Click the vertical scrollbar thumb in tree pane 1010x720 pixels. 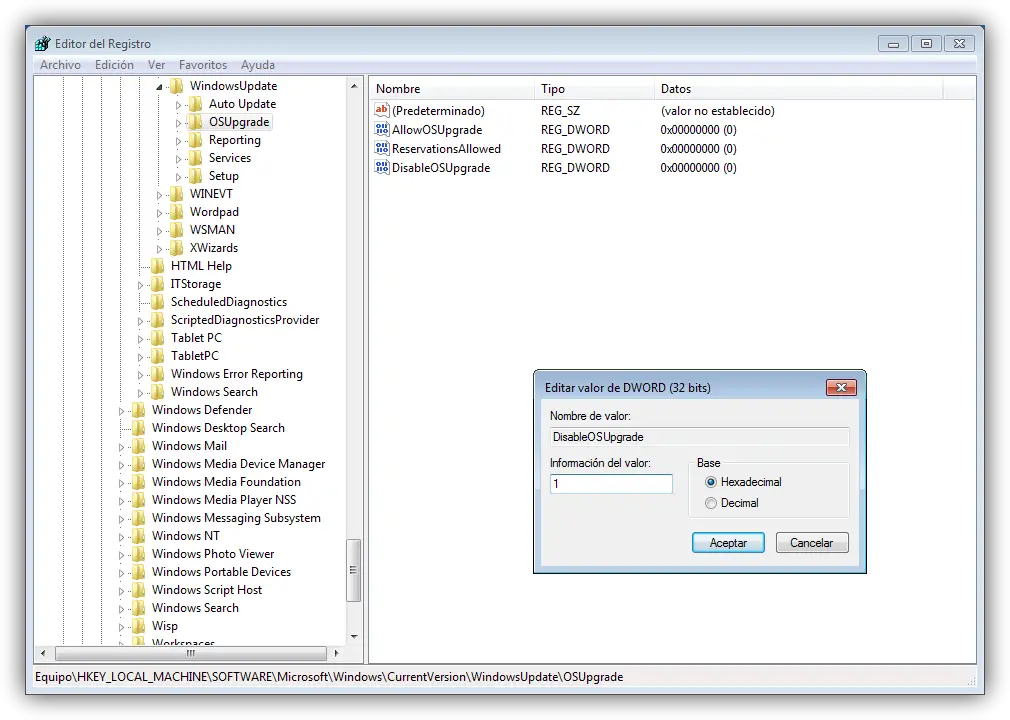(x=353, y=571)
